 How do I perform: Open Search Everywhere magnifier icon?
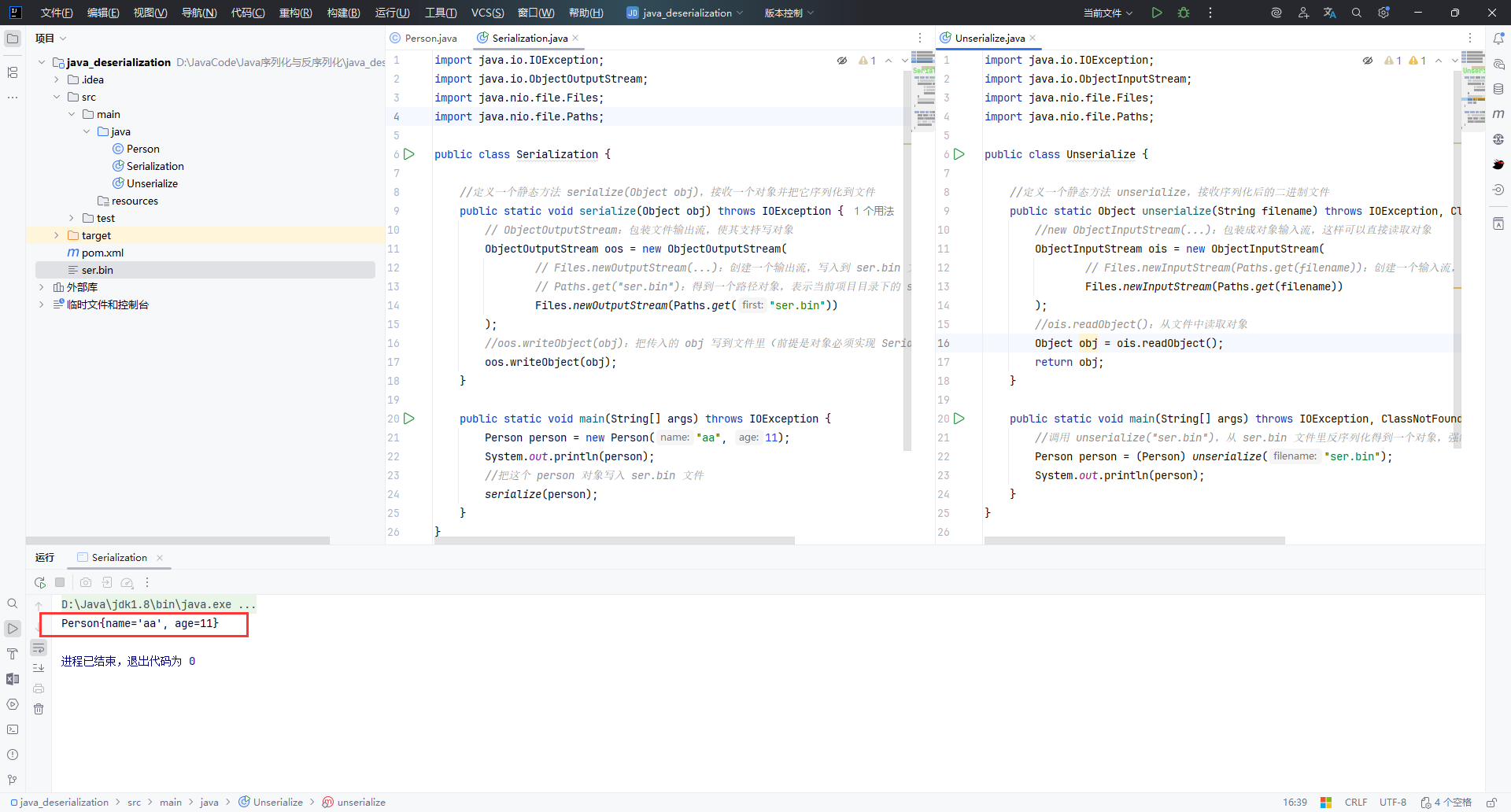(1357, 13)
